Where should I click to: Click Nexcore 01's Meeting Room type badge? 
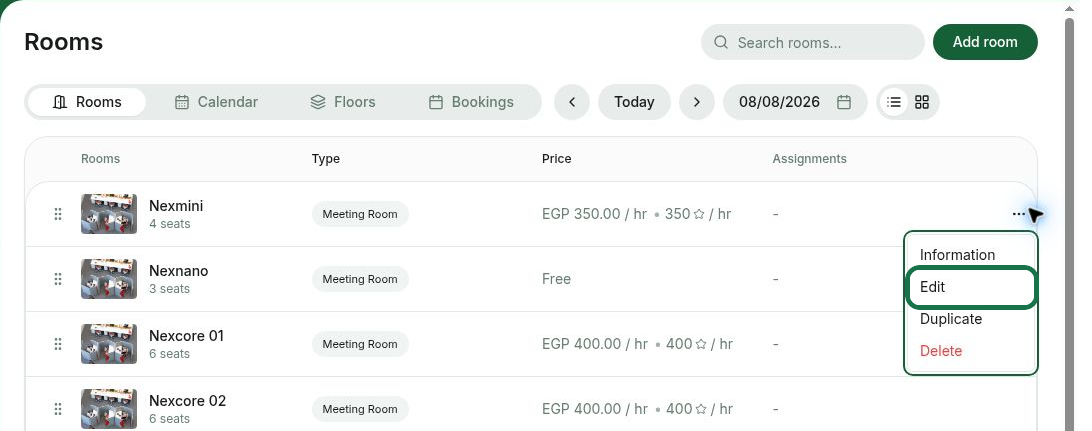[360, 344]
